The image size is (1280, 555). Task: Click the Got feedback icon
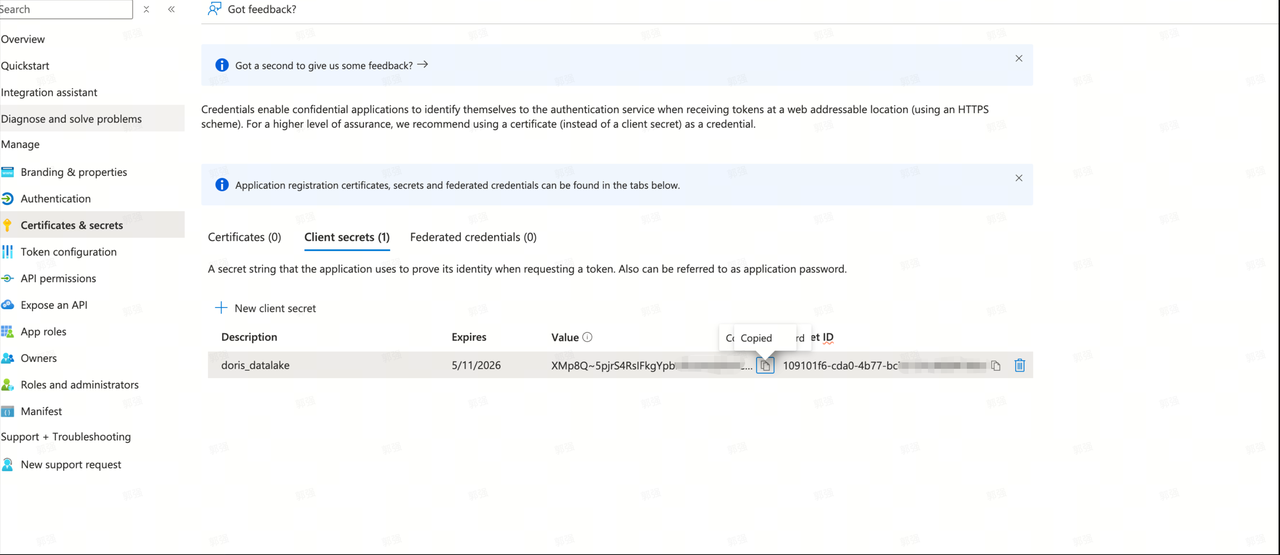[214, 9]
